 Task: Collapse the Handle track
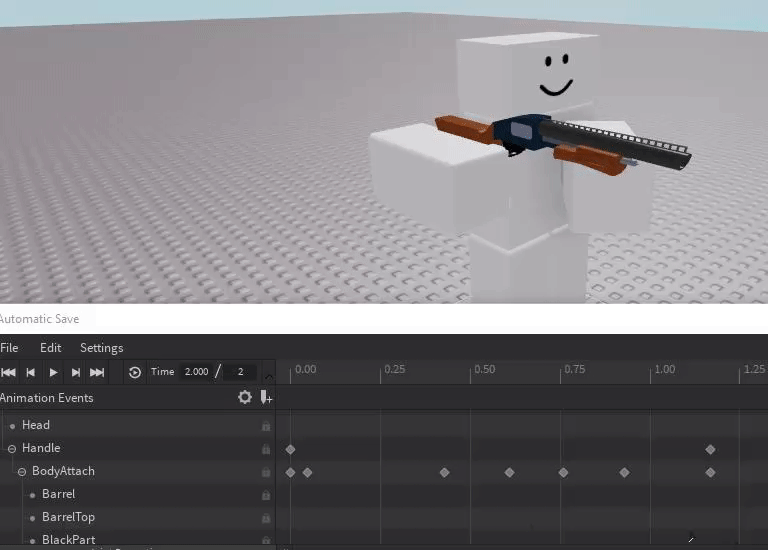12,449
